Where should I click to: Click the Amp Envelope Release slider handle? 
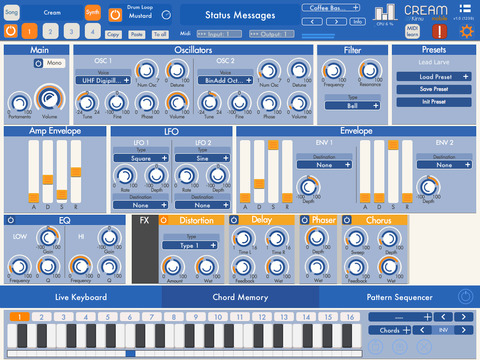tap(76, 172)
